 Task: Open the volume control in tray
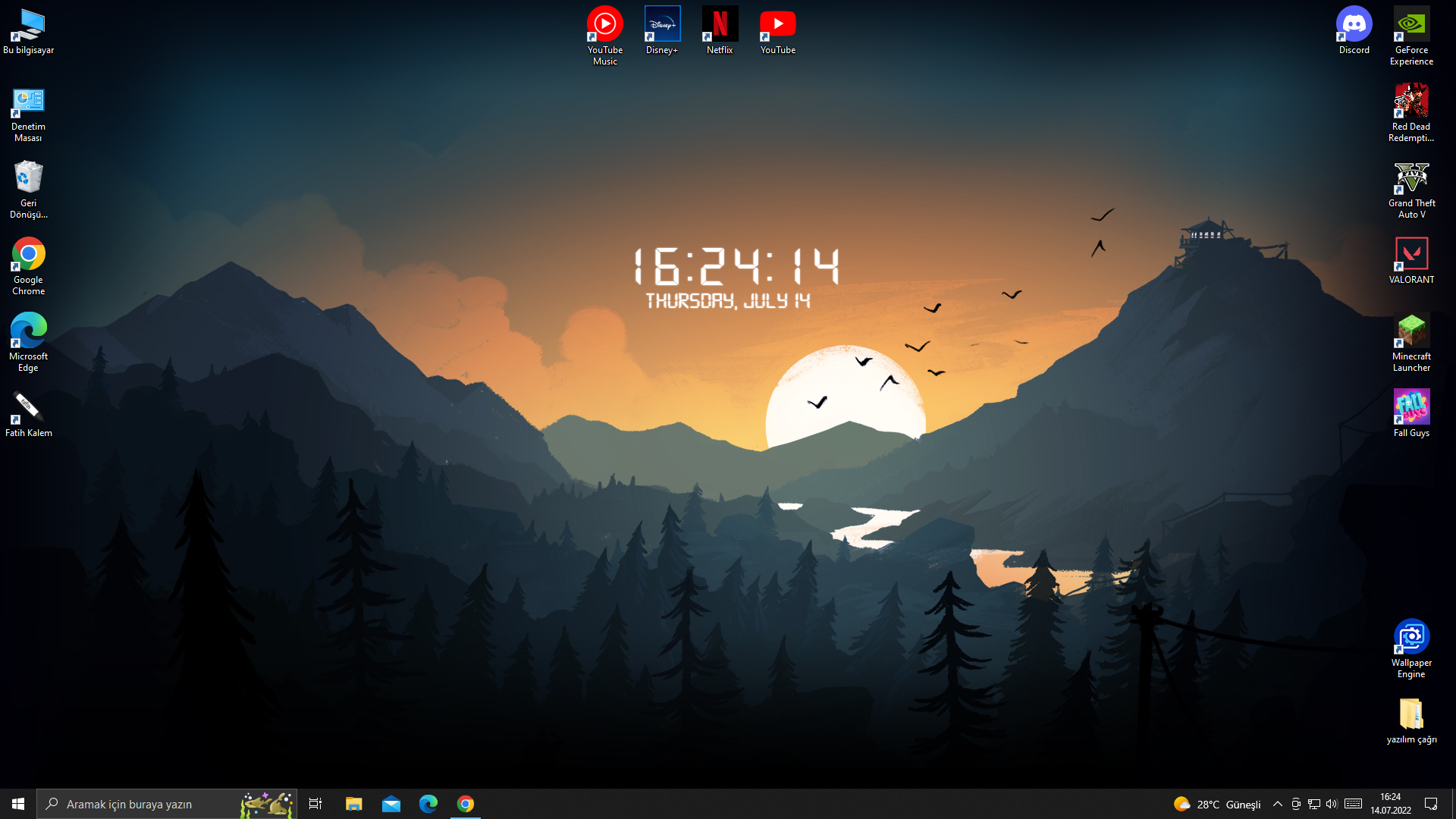click(x=1332, y=804)
